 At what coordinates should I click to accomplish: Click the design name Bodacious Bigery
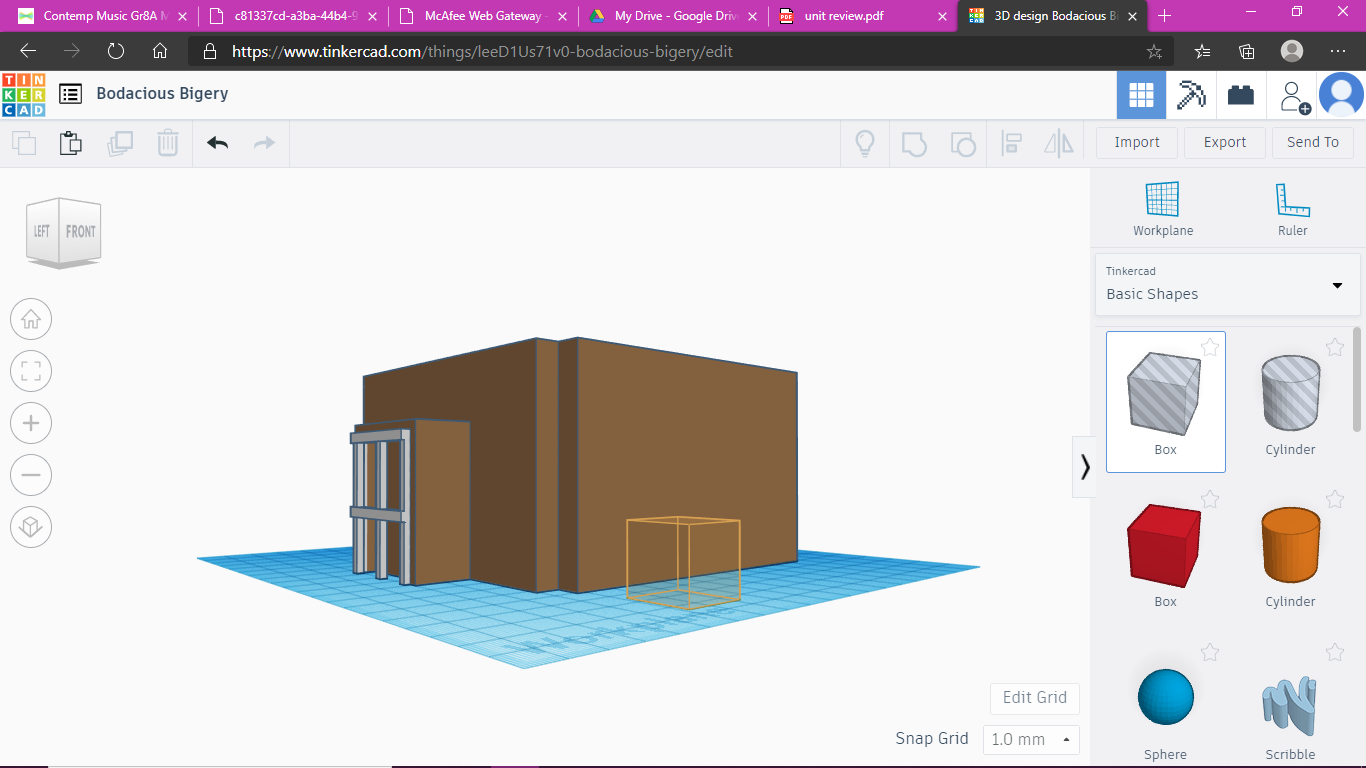coord(162,93)
